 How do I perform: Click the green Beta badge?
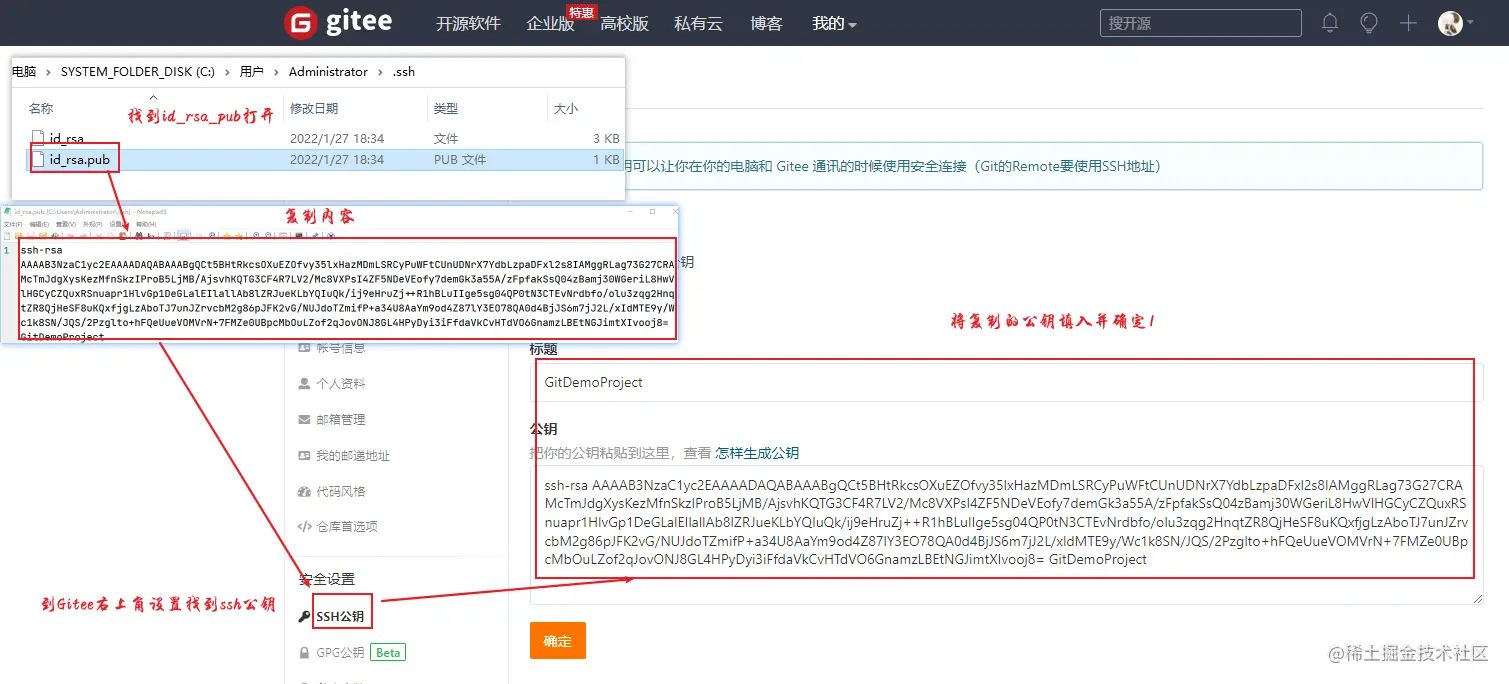click(388, 652)
